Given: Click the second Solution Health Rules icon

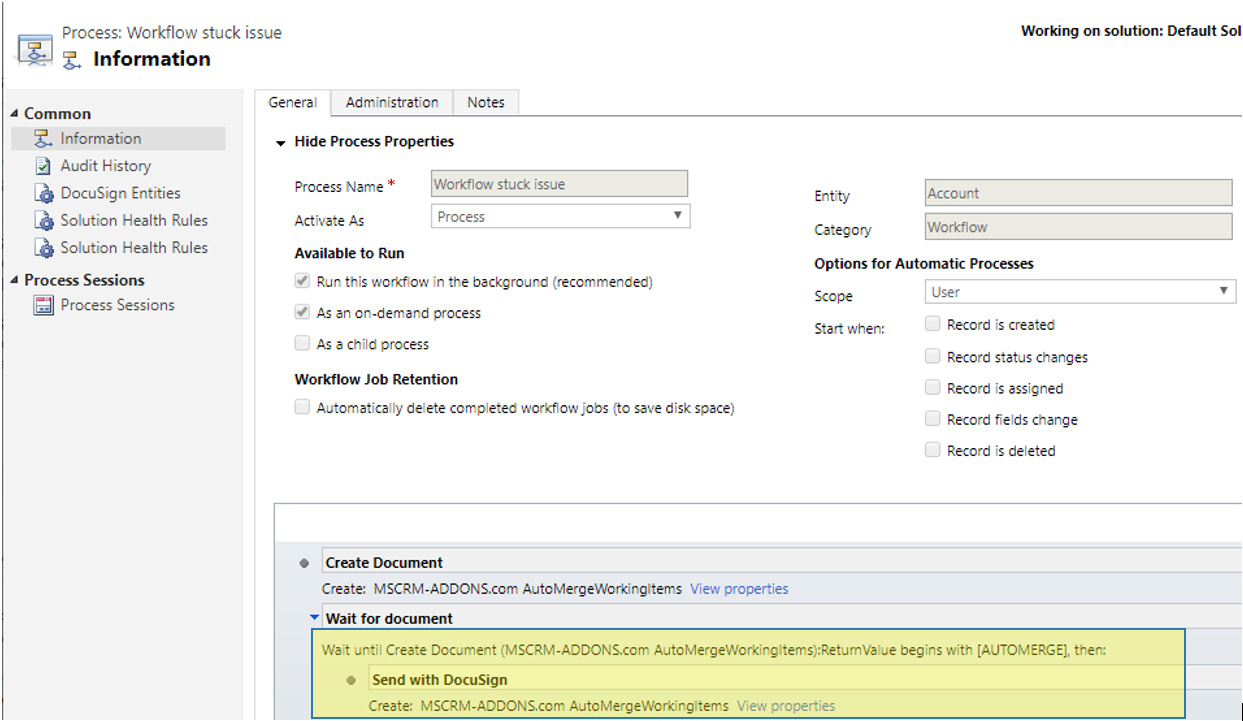Looking at the screenshot, I should click(43, 247).
